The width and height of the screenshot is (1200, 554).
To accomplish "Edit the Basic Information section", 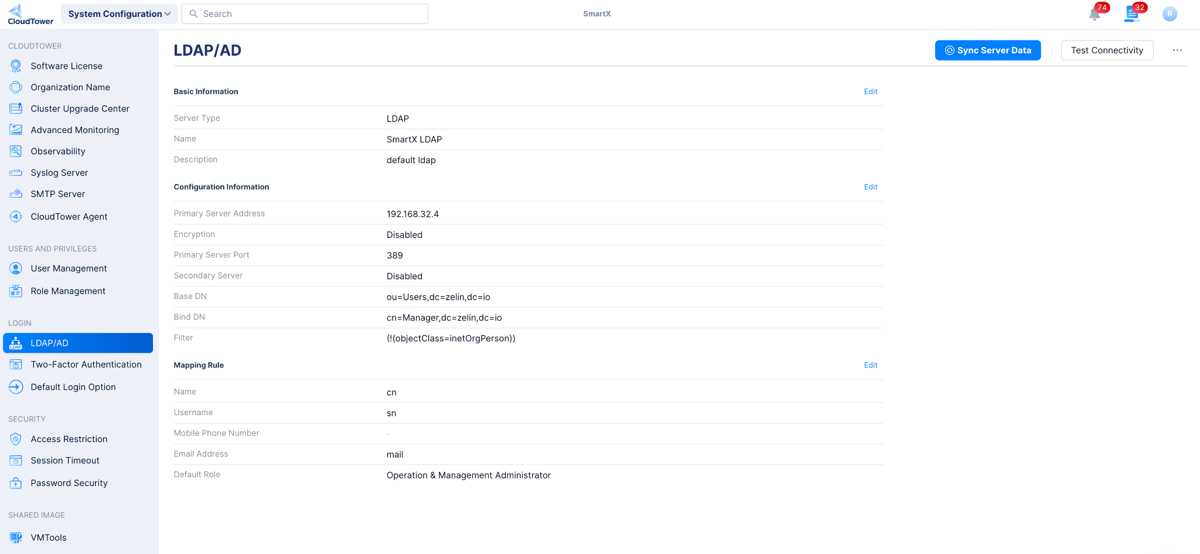I will 870,92.
